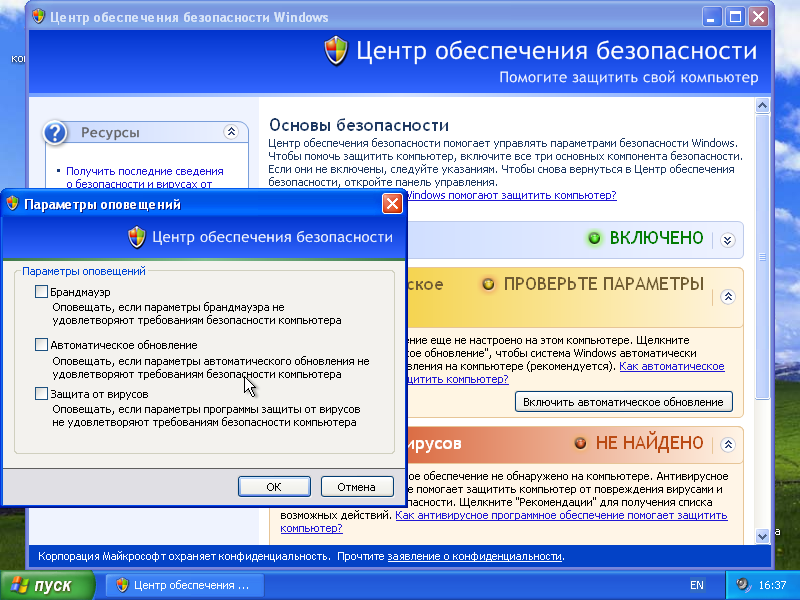Close the Параметры оповещений dialog
800x600 pixels.
coord(392,204)
